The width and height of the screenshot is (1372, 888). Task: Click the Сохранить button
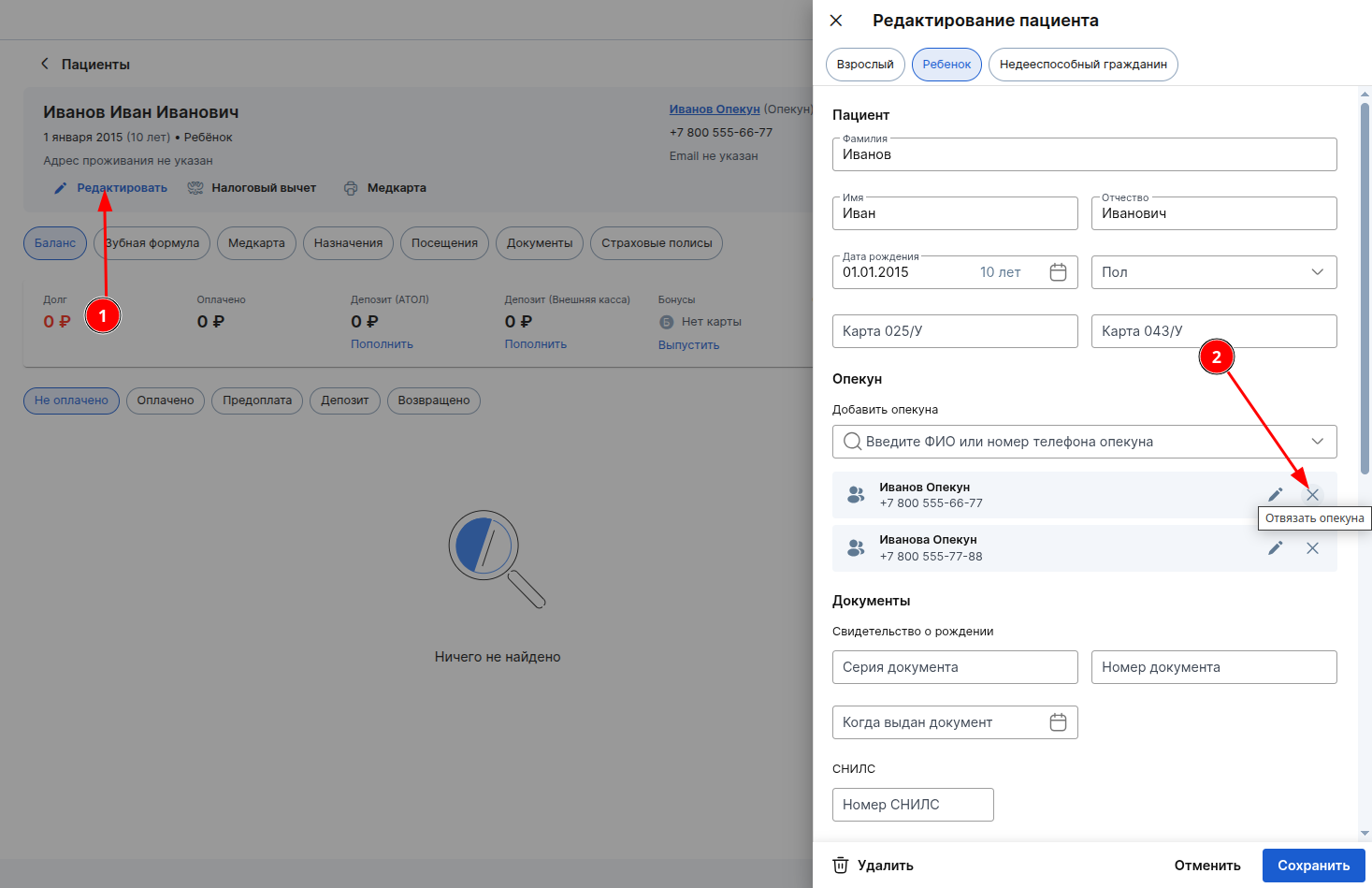point(1313,866)
